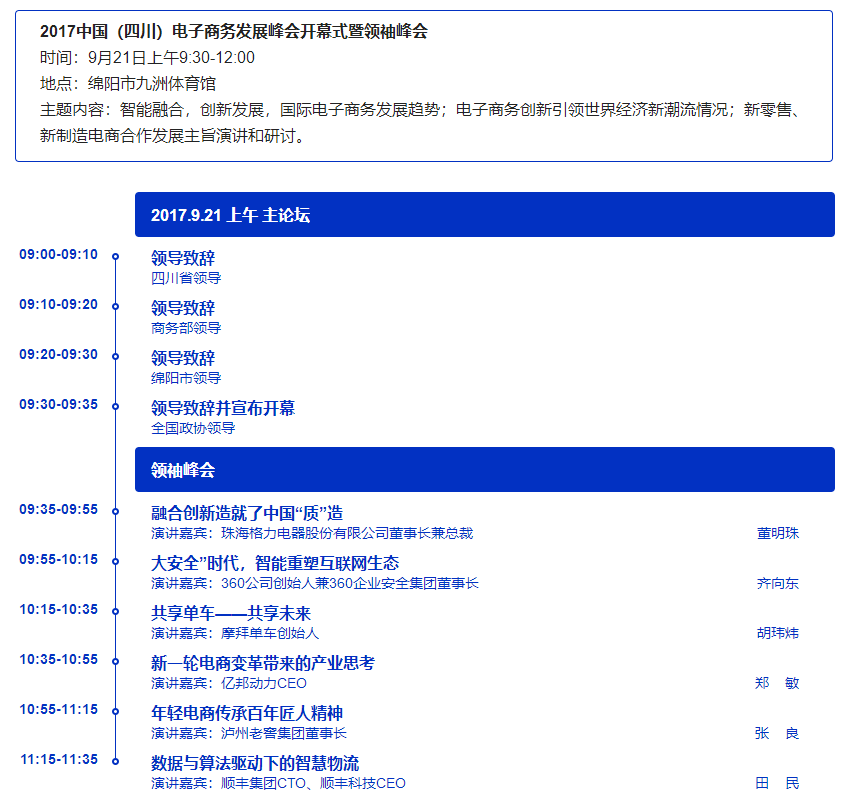Click the 09:55-10:15 time label
The width and height of the screenshot is (850, 810).
tap(59, 559)
